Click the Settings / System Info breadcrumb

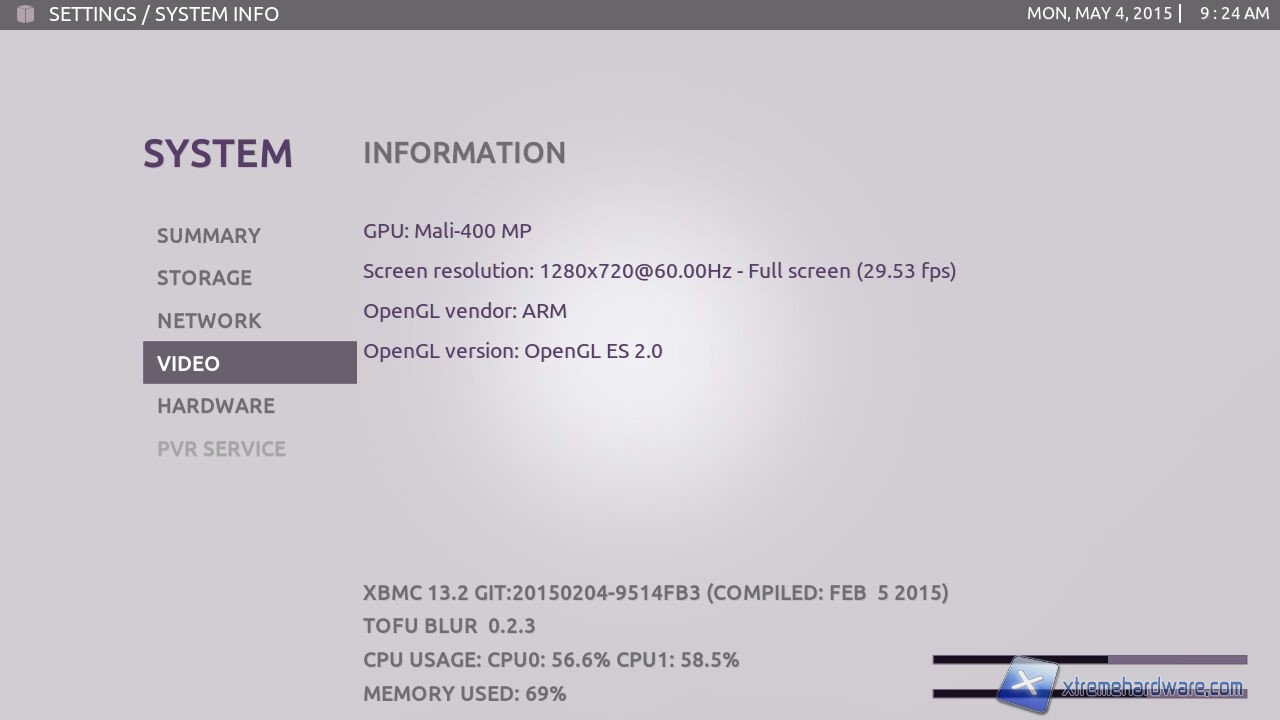(164, 14)
